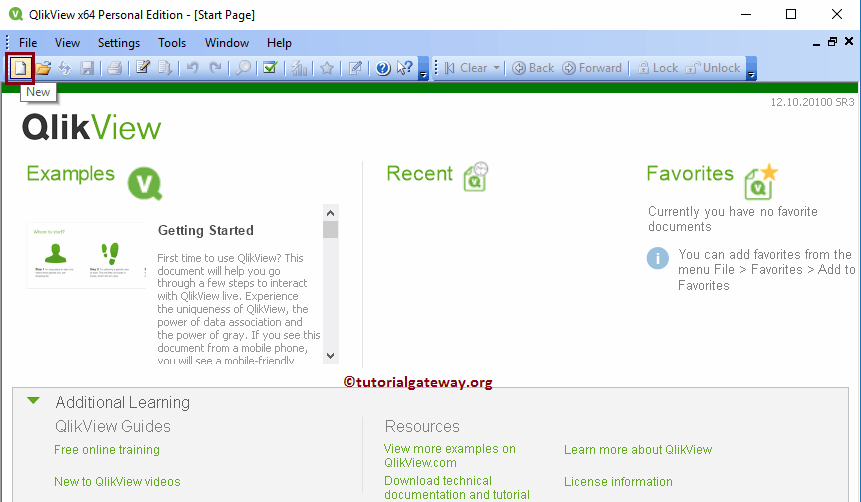Screen dimensions: 861x502
Task: Open Edit Script notepad-with-pencil icon
Action: click(x=143, y=68)
